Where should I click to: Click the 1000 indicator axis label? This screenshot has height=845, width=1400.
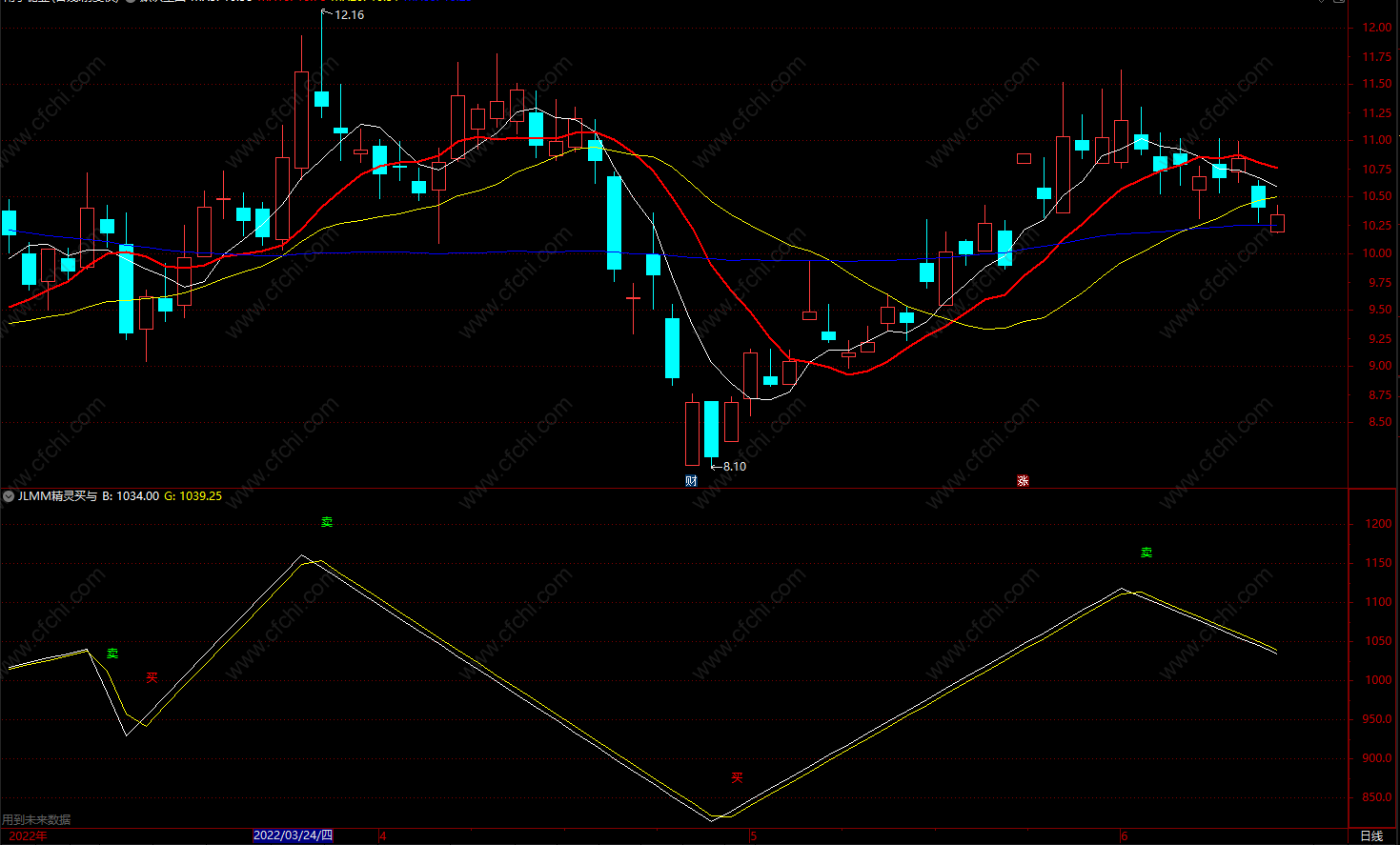tap(1378, 680)
